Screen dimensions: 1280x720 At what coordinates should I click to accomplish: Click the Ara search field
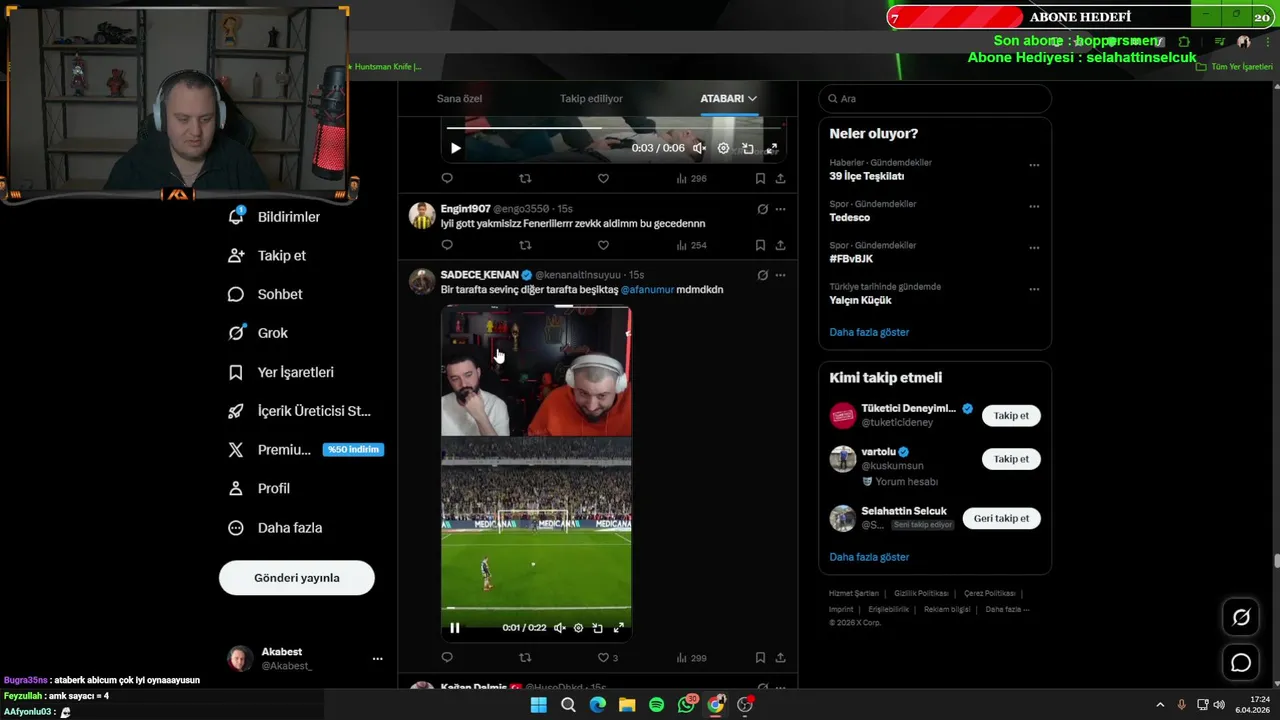pos(935,99)
